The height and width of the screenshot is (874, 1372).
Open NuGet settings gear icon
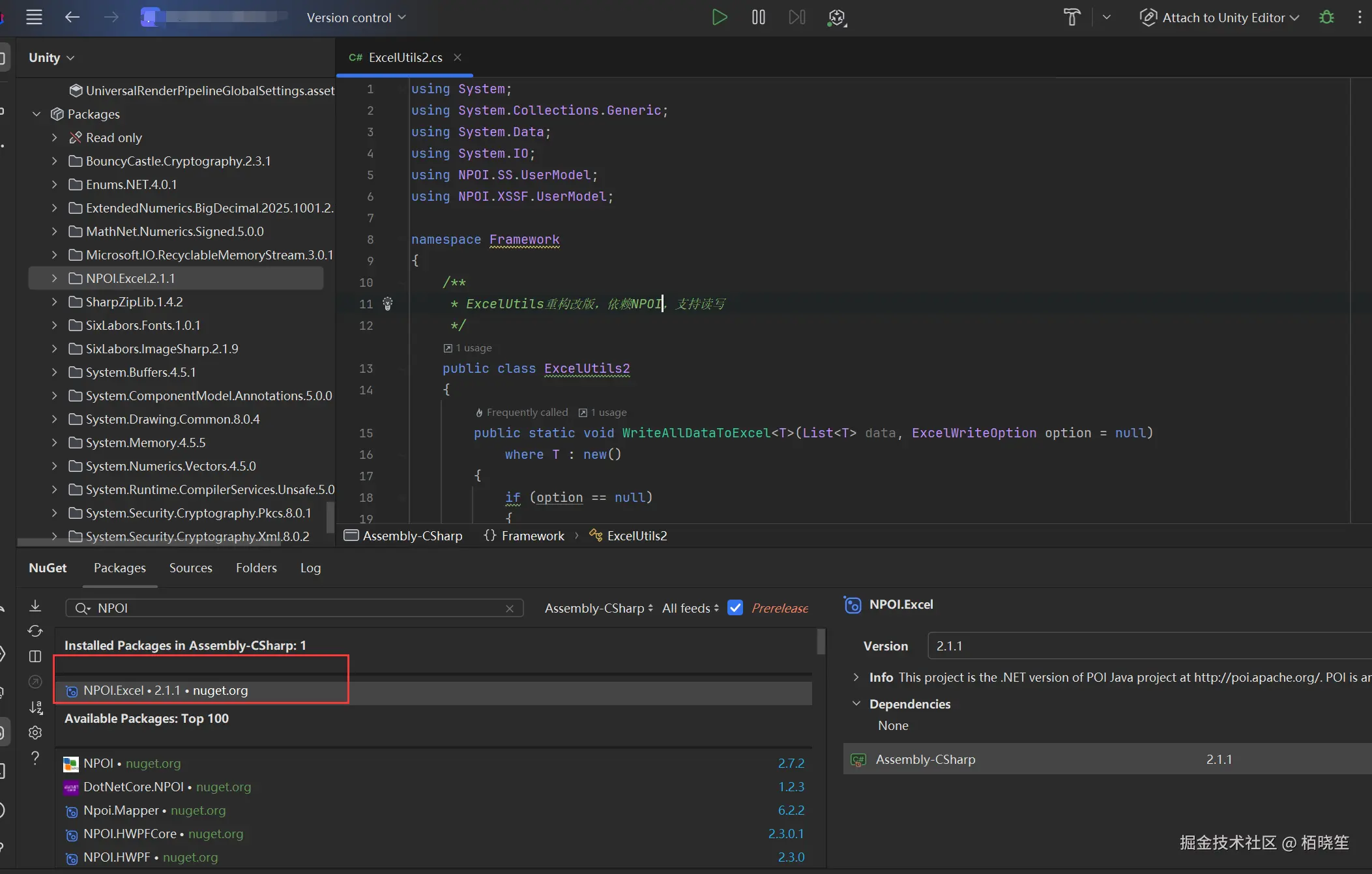click(35, 733)
